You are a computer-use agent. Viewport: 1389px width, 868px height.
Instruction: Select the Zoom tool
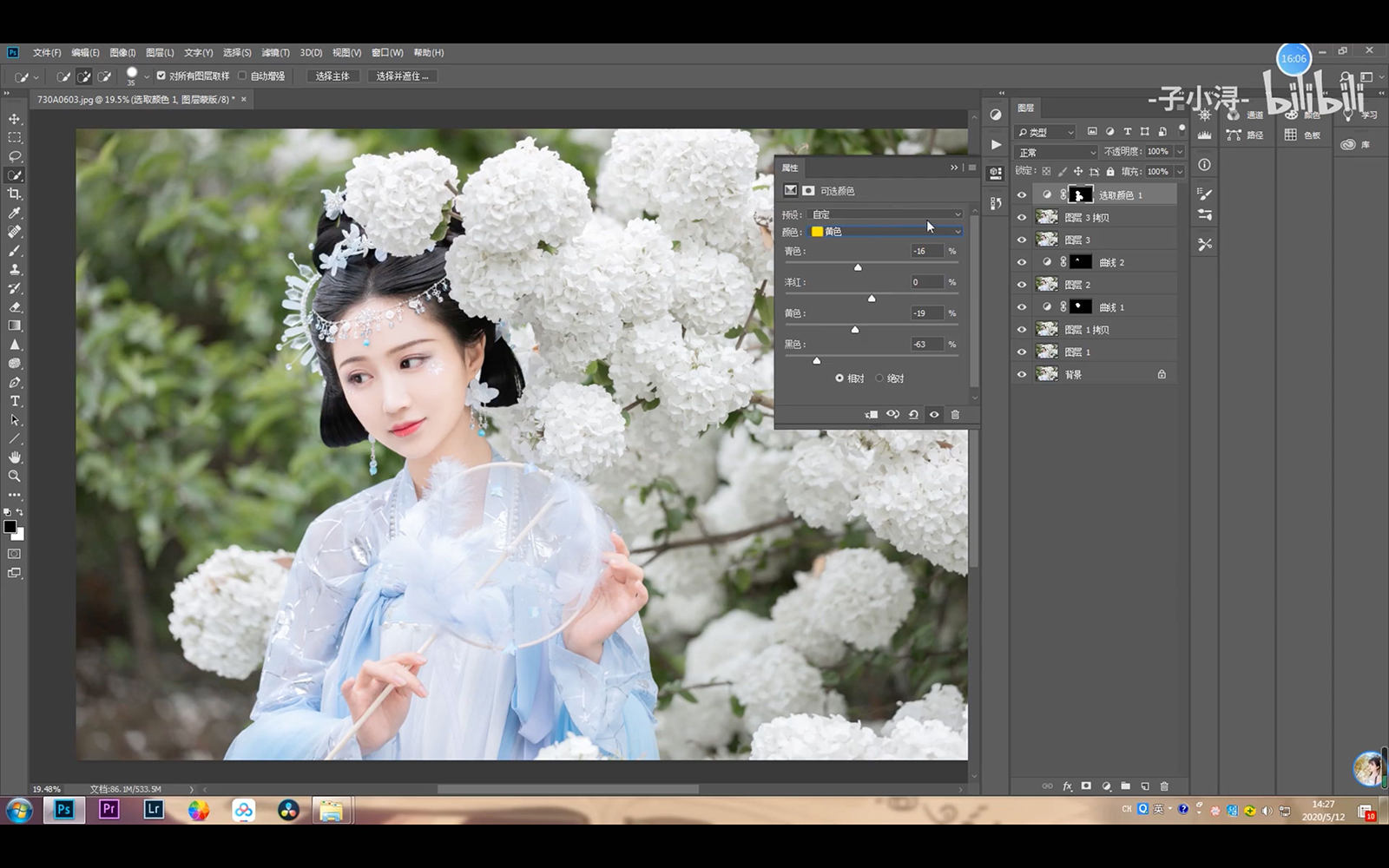pos(15,477)
